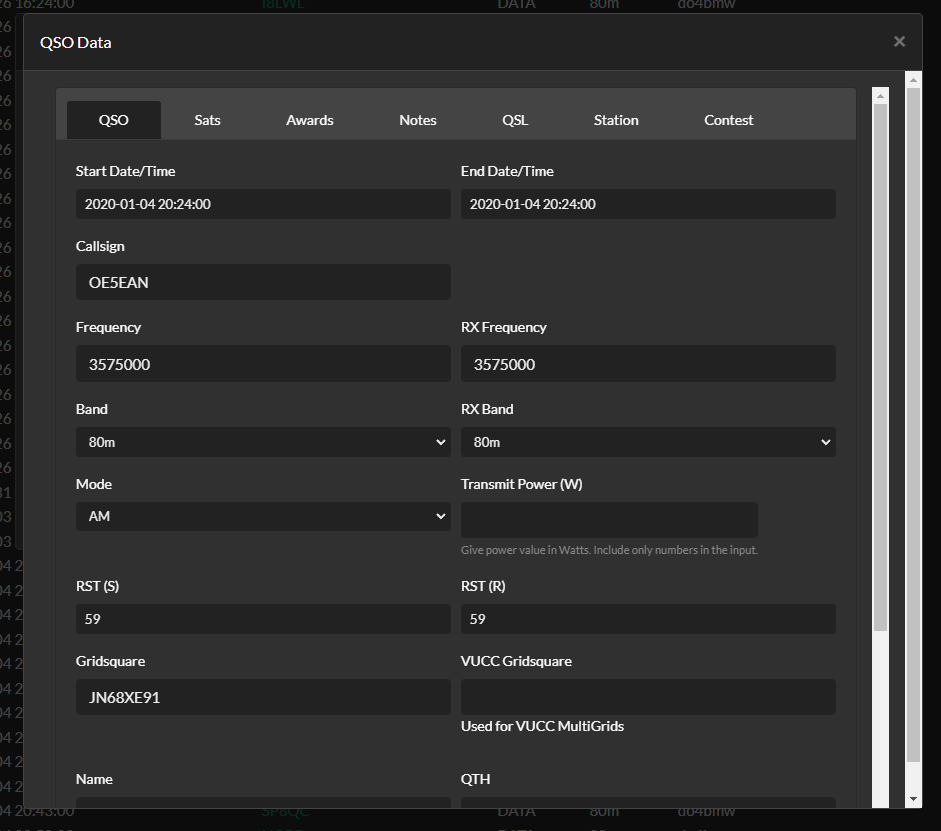Select the RST (S) field
This screenshot has height=831, width=941.
click(262, 618)
